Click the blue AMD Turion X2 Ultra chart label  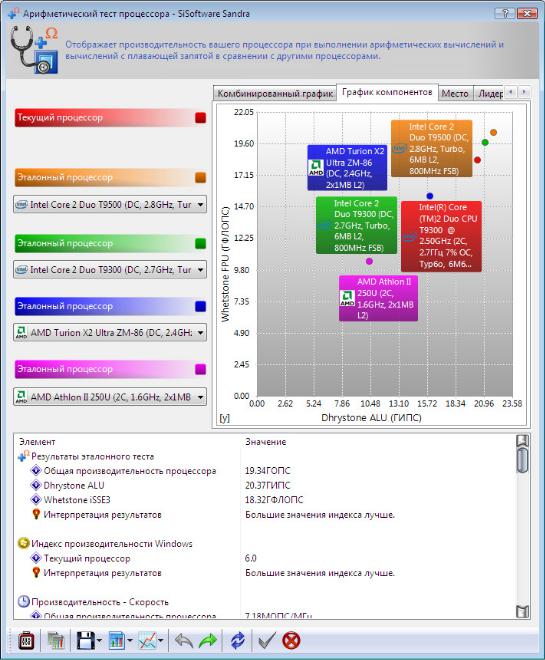347,168
